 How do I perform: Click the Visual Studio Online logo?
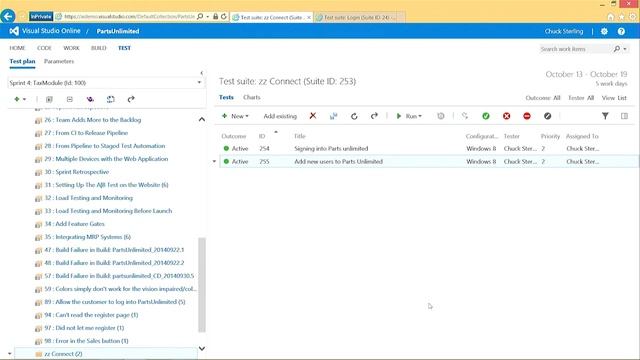point(14,31)
